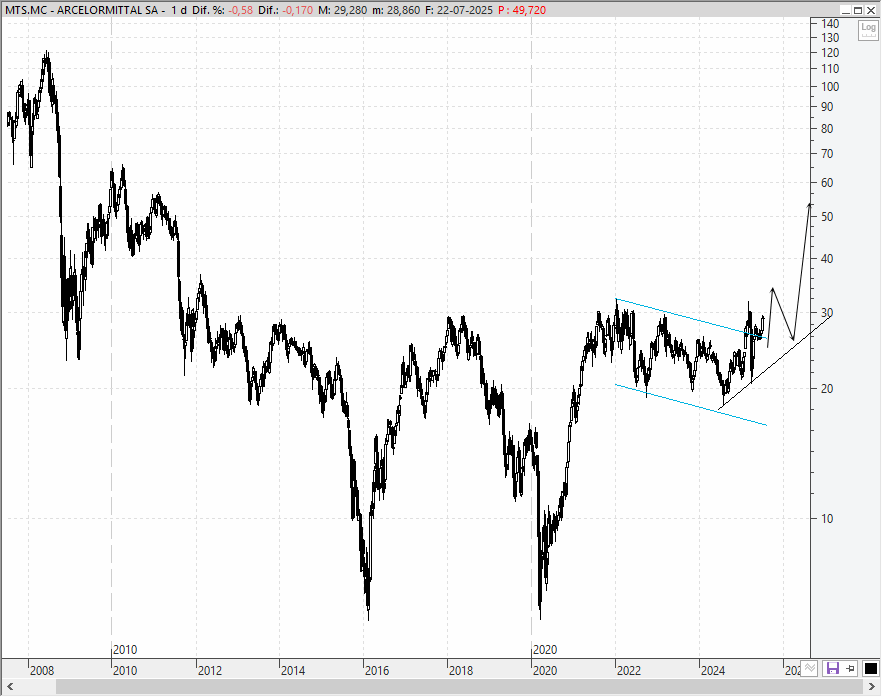Image resolution: width=882 pixels, height=697 pixels.
Task: Click the 2018 time axis label
Action: tap(461, 671)
